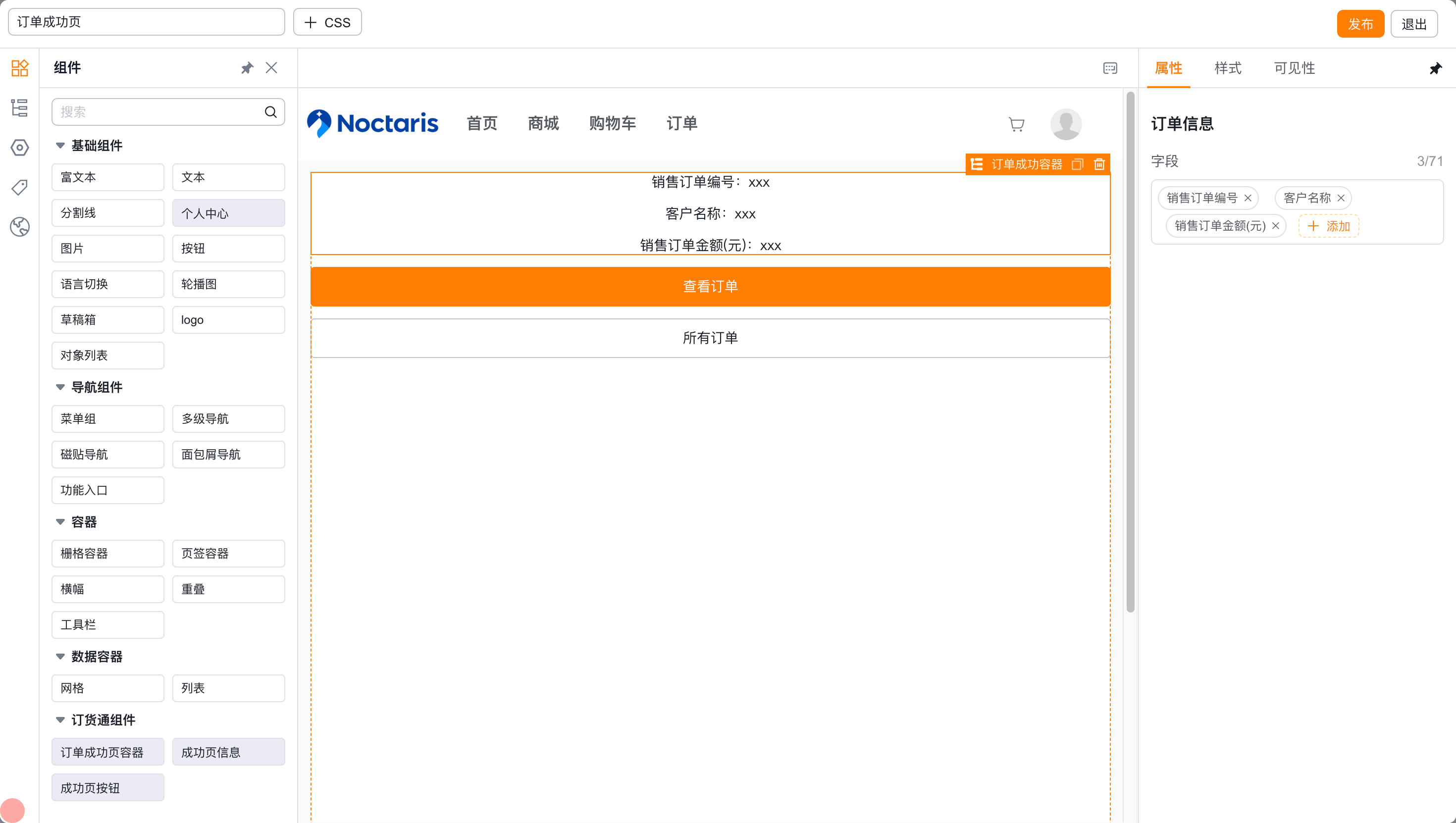
Task: Click the hexagon settings icon in sidebar
Action: coord(19,148)
